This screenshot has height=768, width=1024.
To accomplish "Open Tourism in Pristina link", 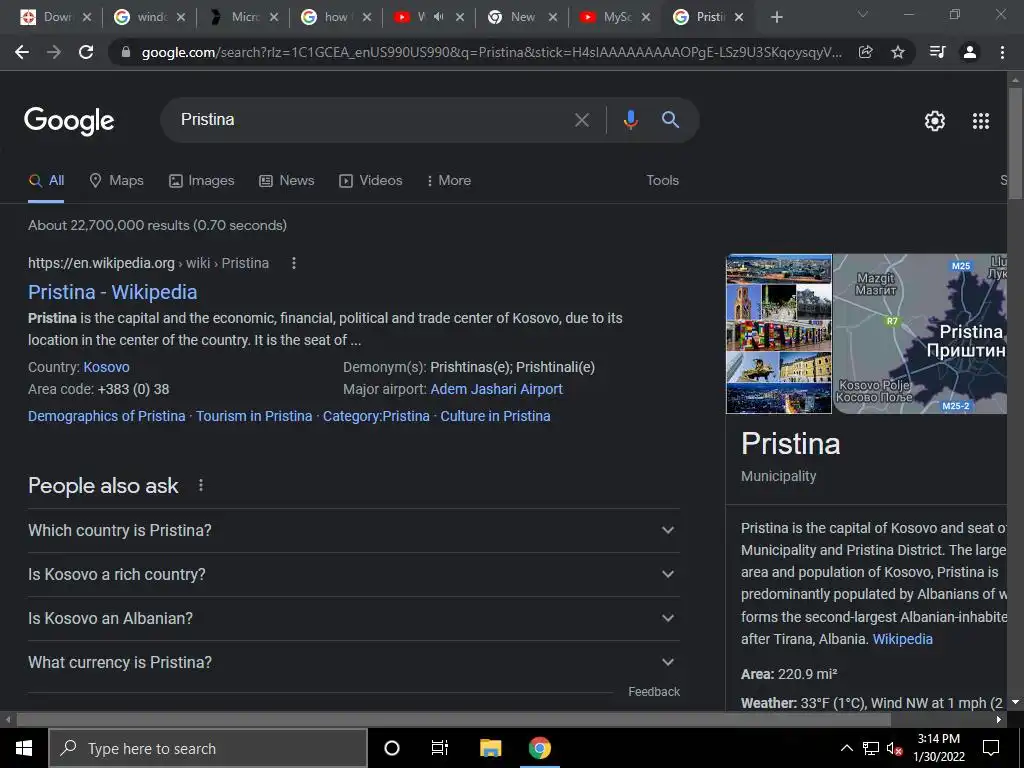I will coord(254,416).
